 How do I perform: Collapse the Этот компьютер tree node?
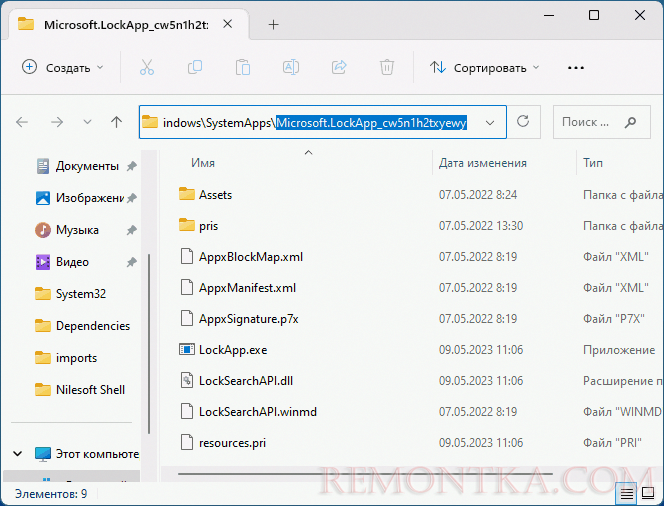(x=18, y=454)
